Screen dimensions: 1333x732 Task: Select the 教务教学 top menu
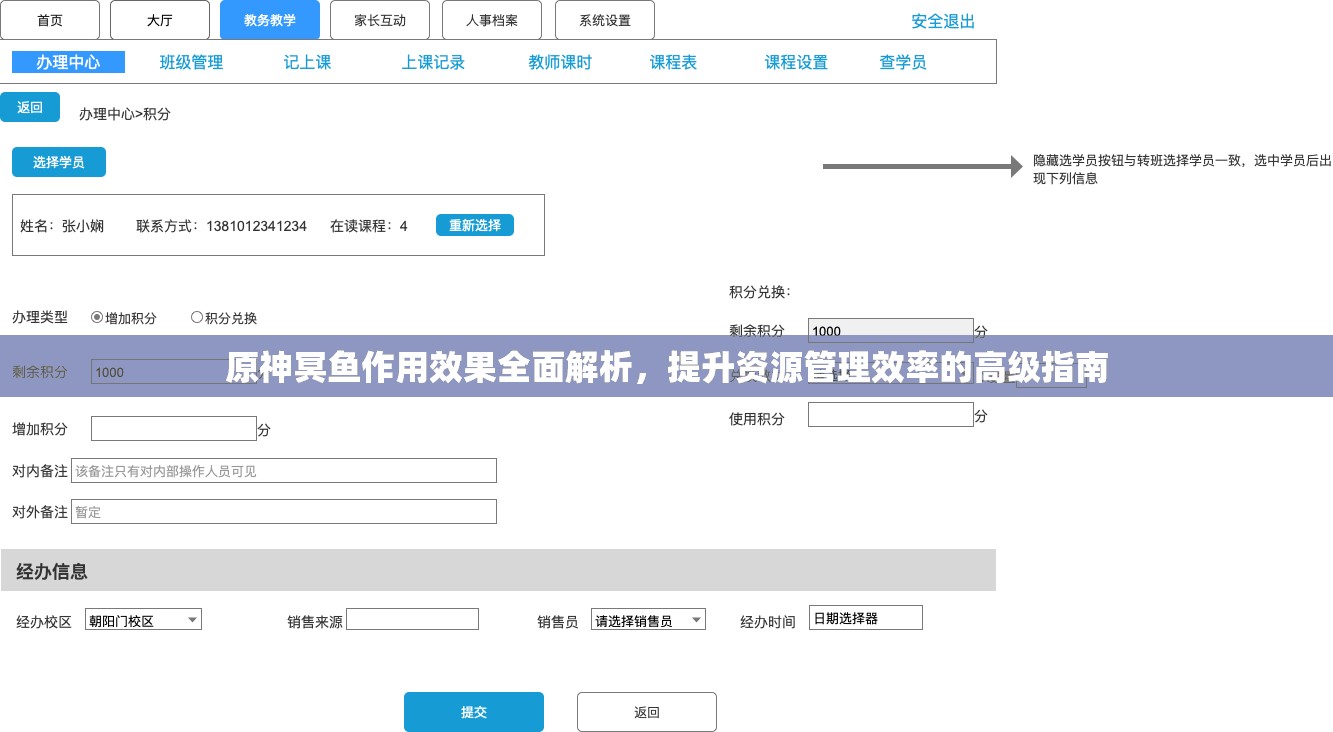pos(270,20)
